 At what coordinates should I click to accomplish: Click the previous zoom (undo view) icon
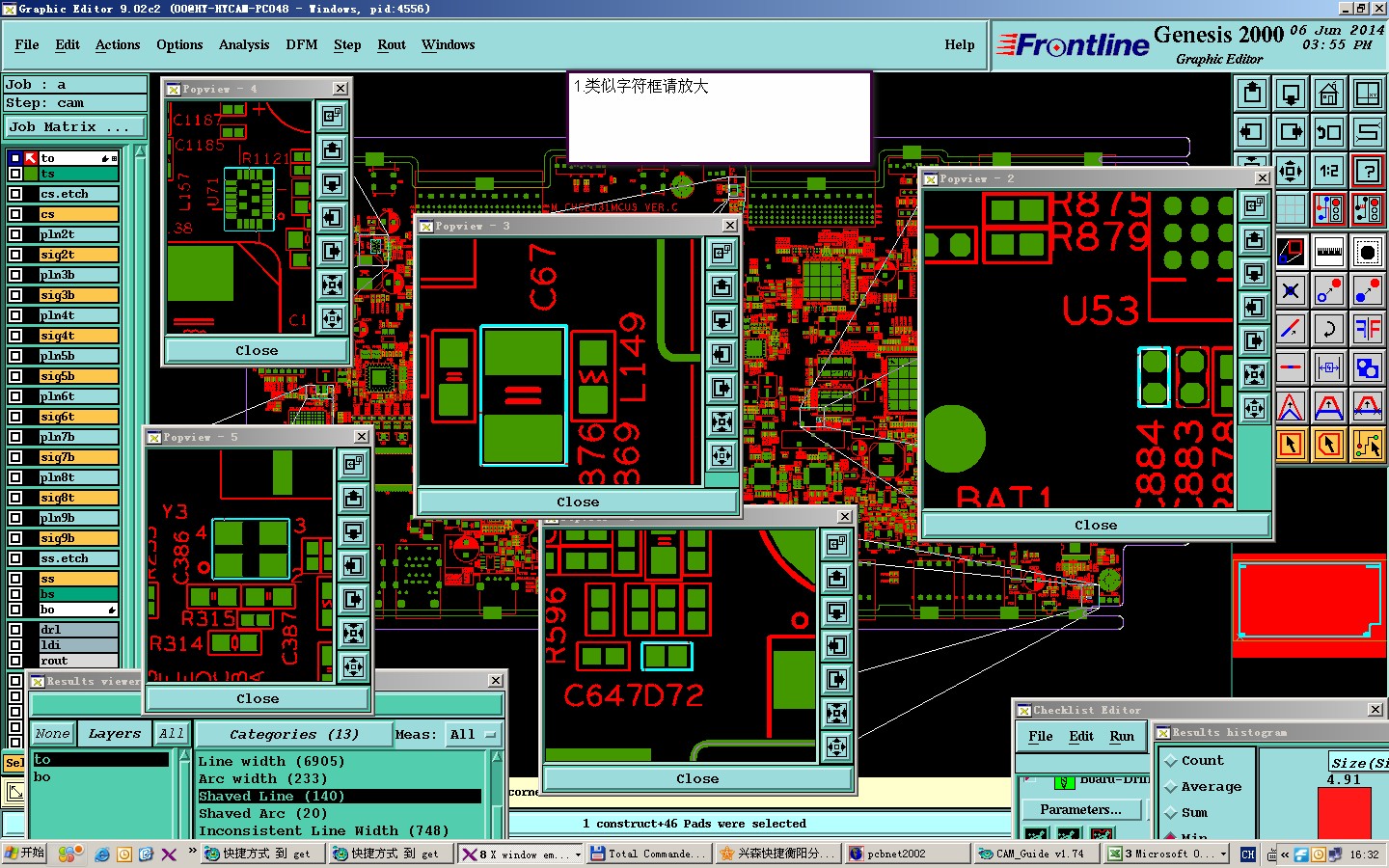[x=1329, y=132]
